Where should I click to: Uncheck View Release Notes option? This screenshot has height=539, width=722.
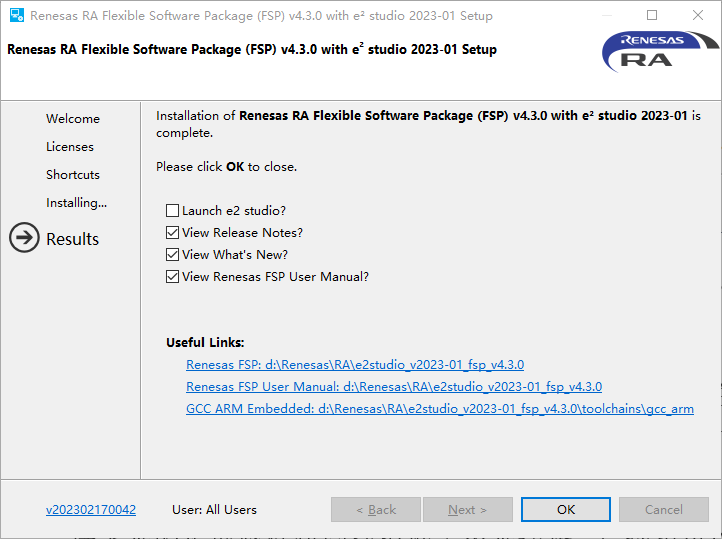pyautogui.click(x=172, y=233)
